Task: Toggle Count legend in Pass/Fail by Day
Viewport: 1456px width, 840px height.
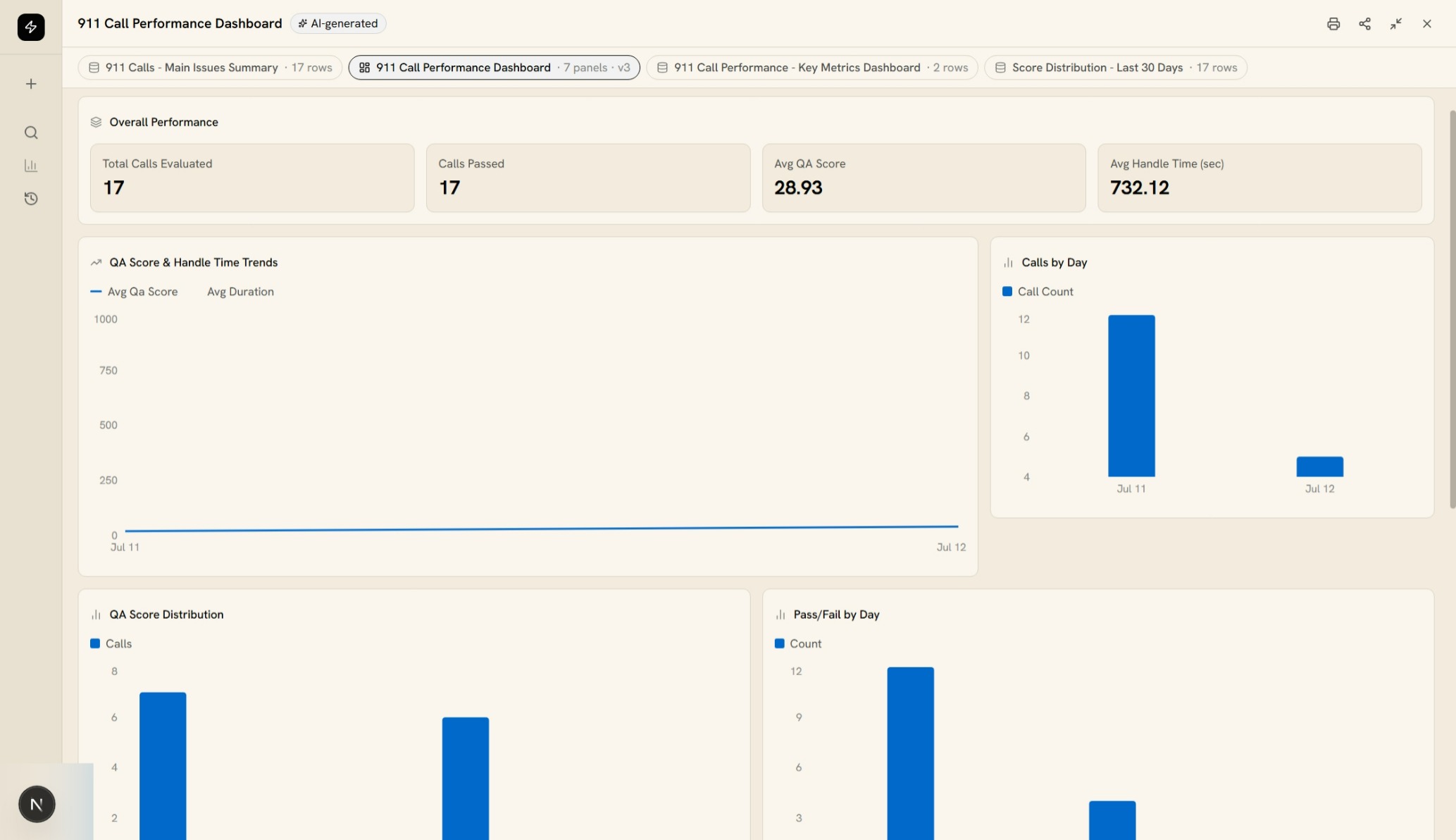Action: click(x=798, y=643)
